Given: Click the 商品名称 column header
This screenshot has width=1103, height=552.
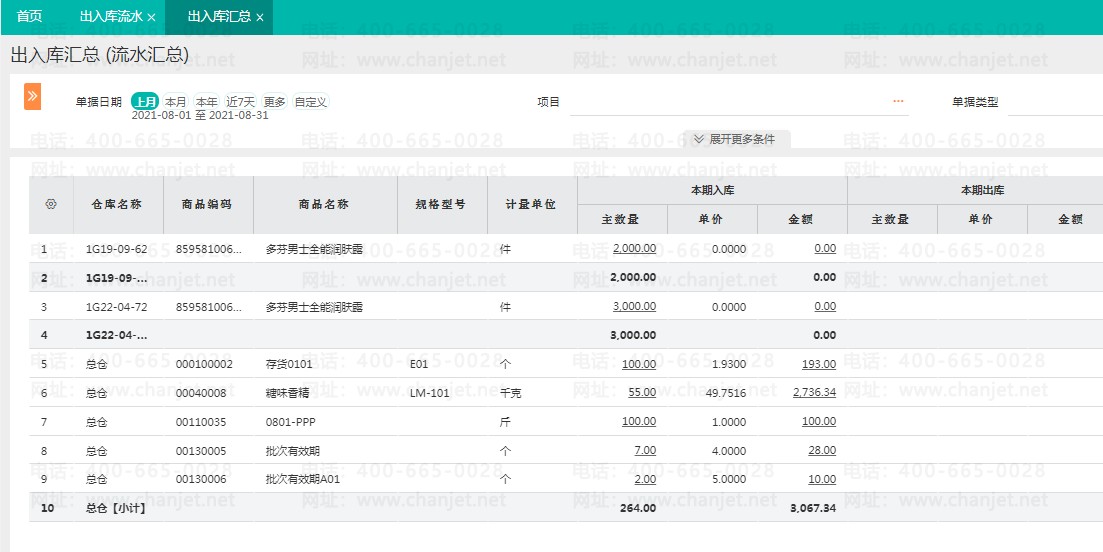Looking at the screenshot, I should (x=324, y=204).
